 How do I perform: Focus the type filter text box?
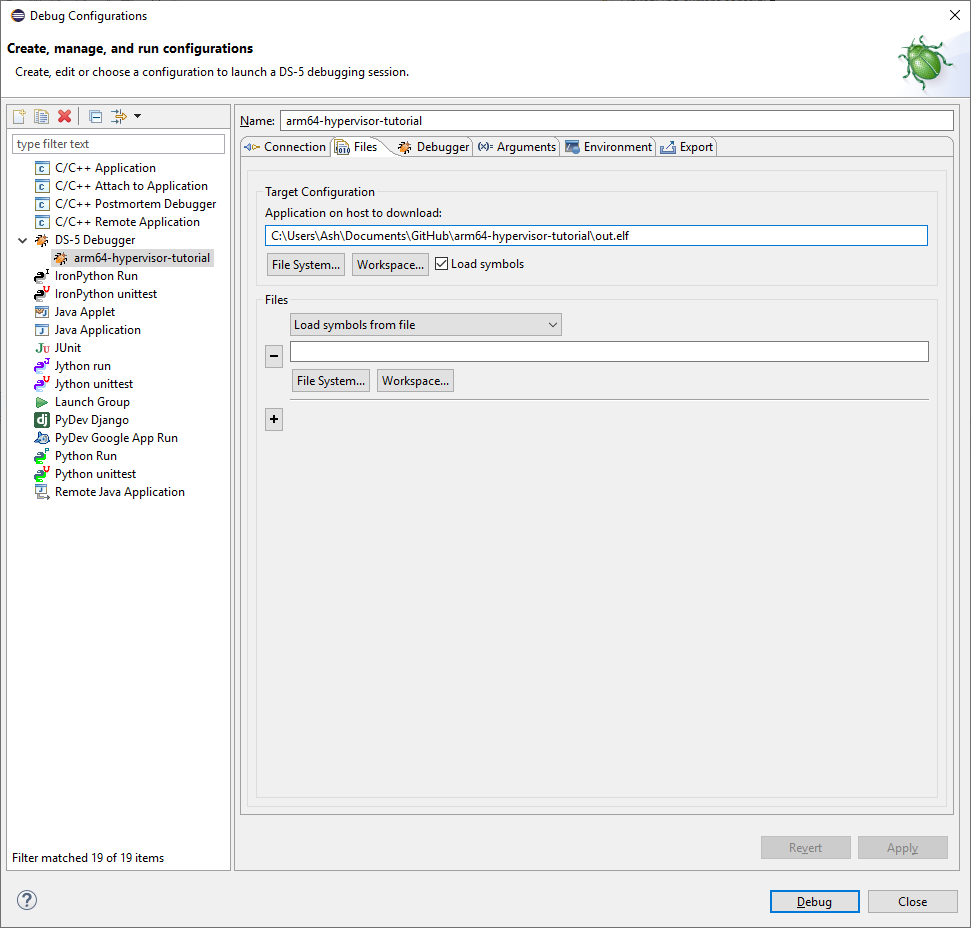pyautogui.click(x=118, y=144)
